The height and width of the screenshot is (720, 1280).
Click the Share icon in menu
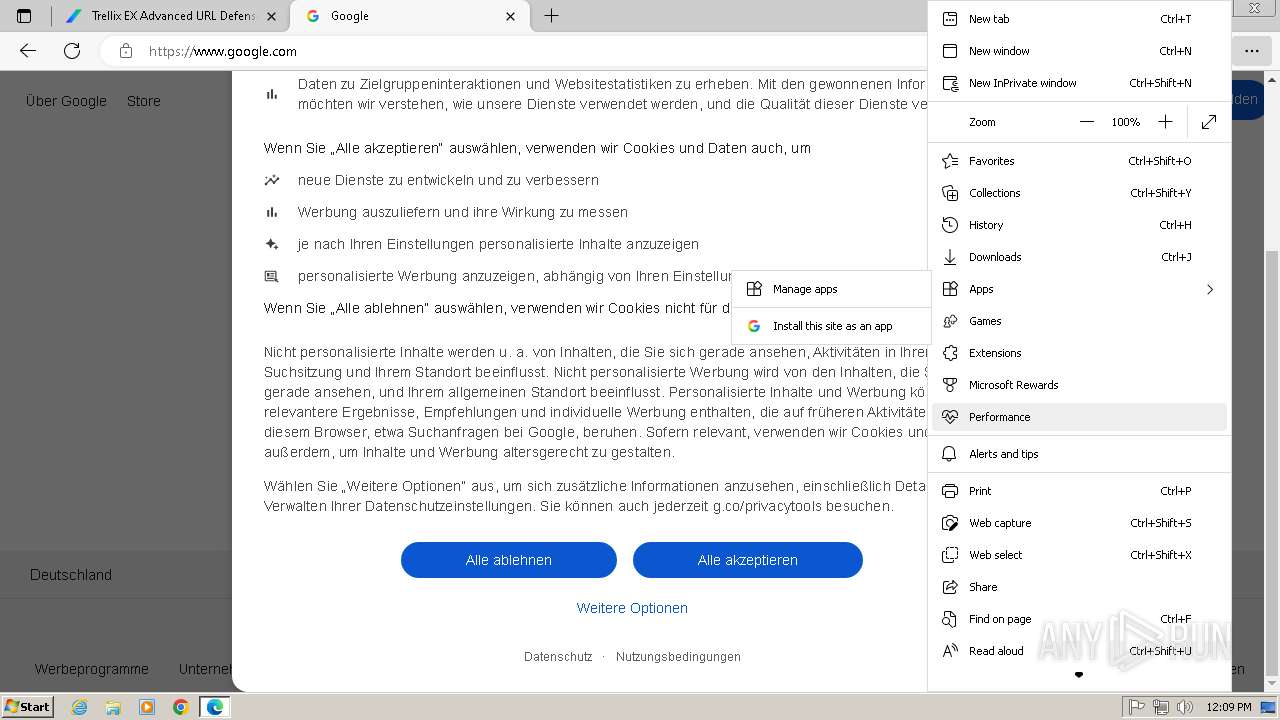(x=950, y=587)
